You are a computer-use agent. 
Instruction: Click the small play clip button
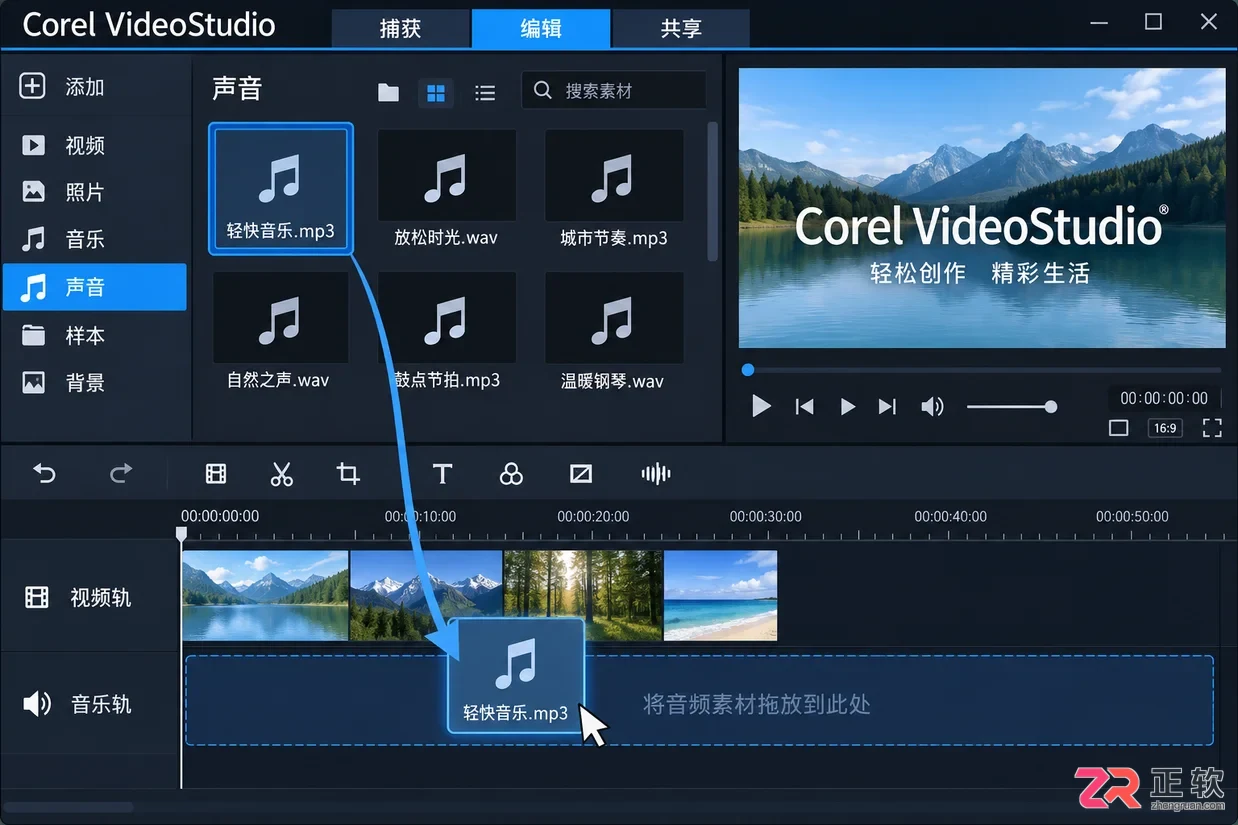[847, 406]
